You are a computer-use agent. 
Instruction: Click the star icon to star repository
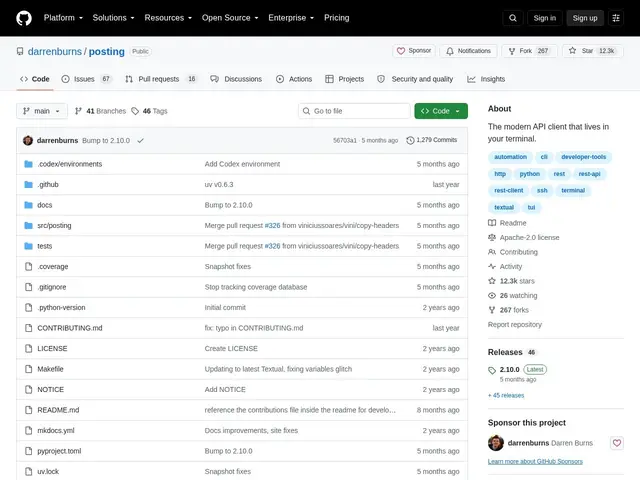point(572,51)
